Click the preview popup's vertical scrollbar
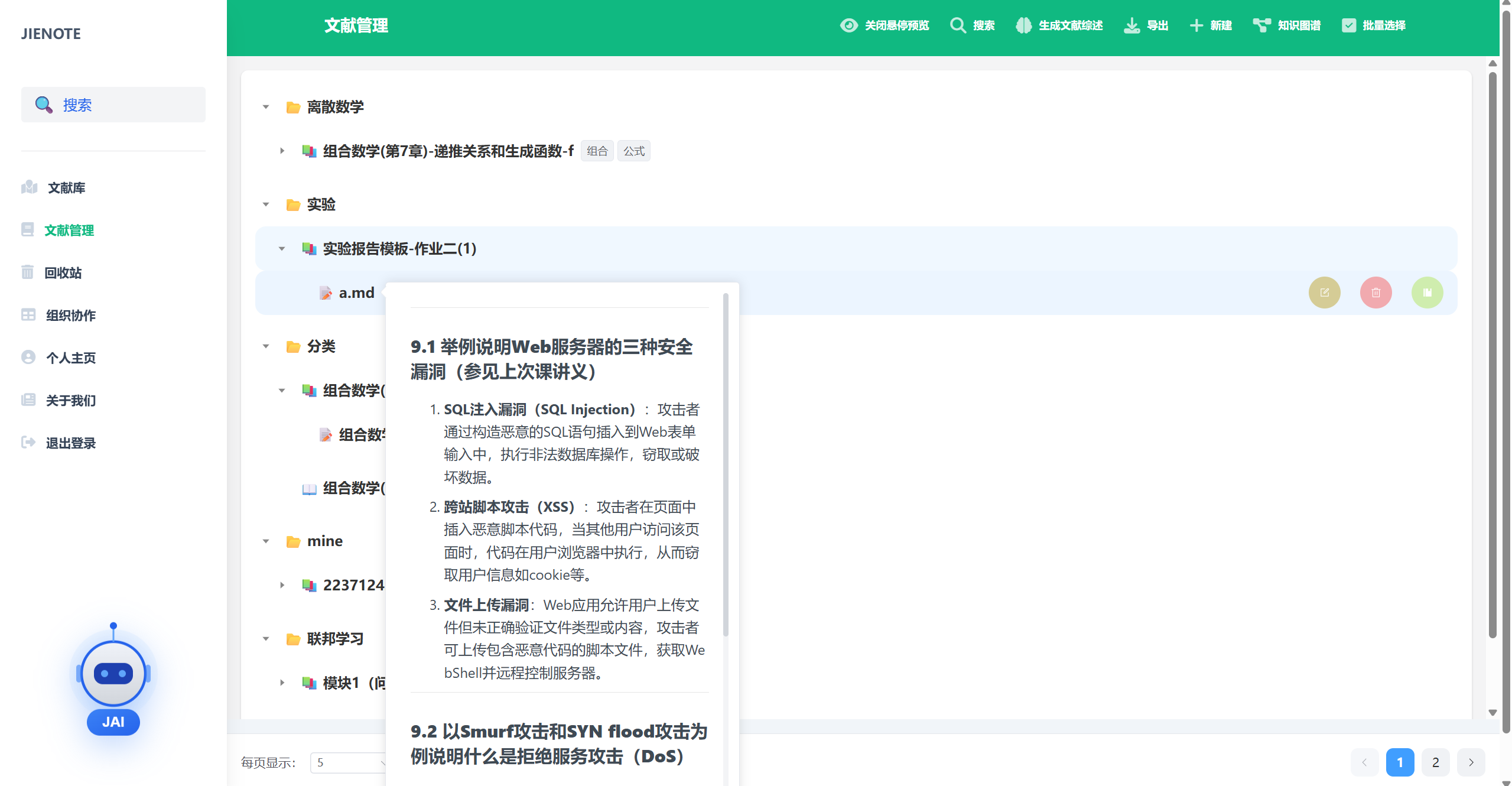 726,464
